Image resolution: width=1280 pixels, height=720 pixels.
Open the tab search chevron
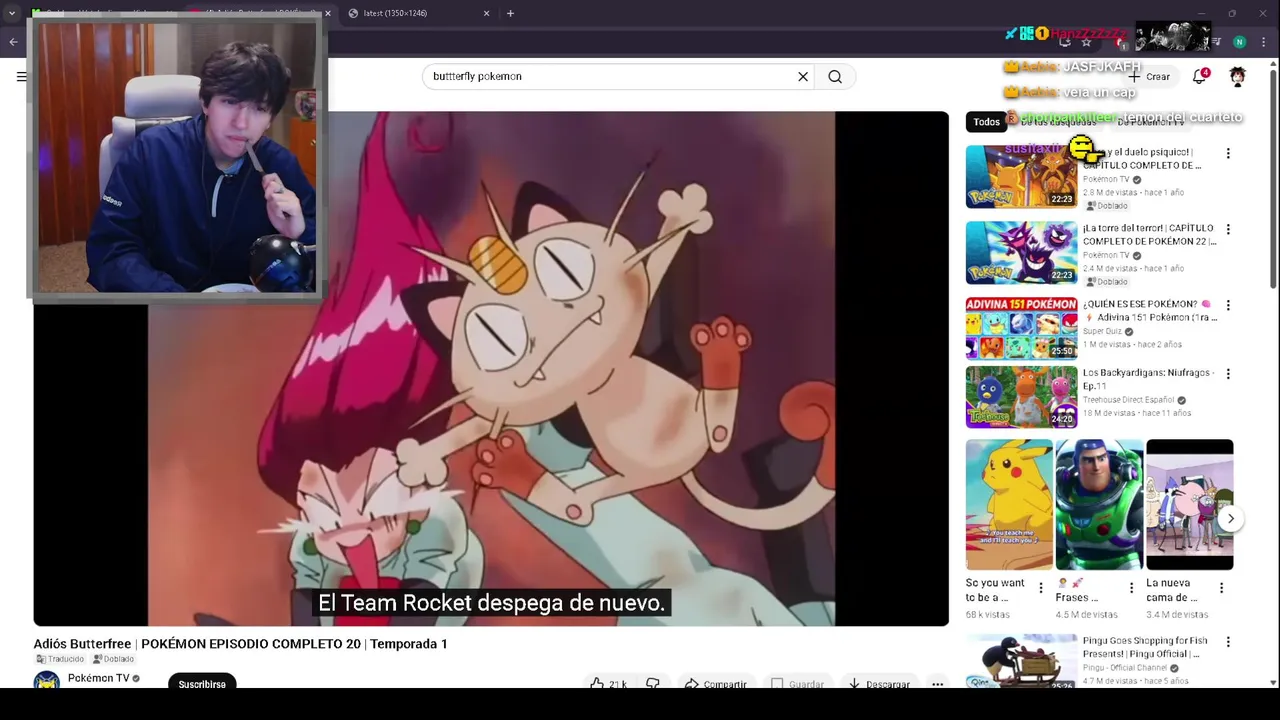(12, 13)
